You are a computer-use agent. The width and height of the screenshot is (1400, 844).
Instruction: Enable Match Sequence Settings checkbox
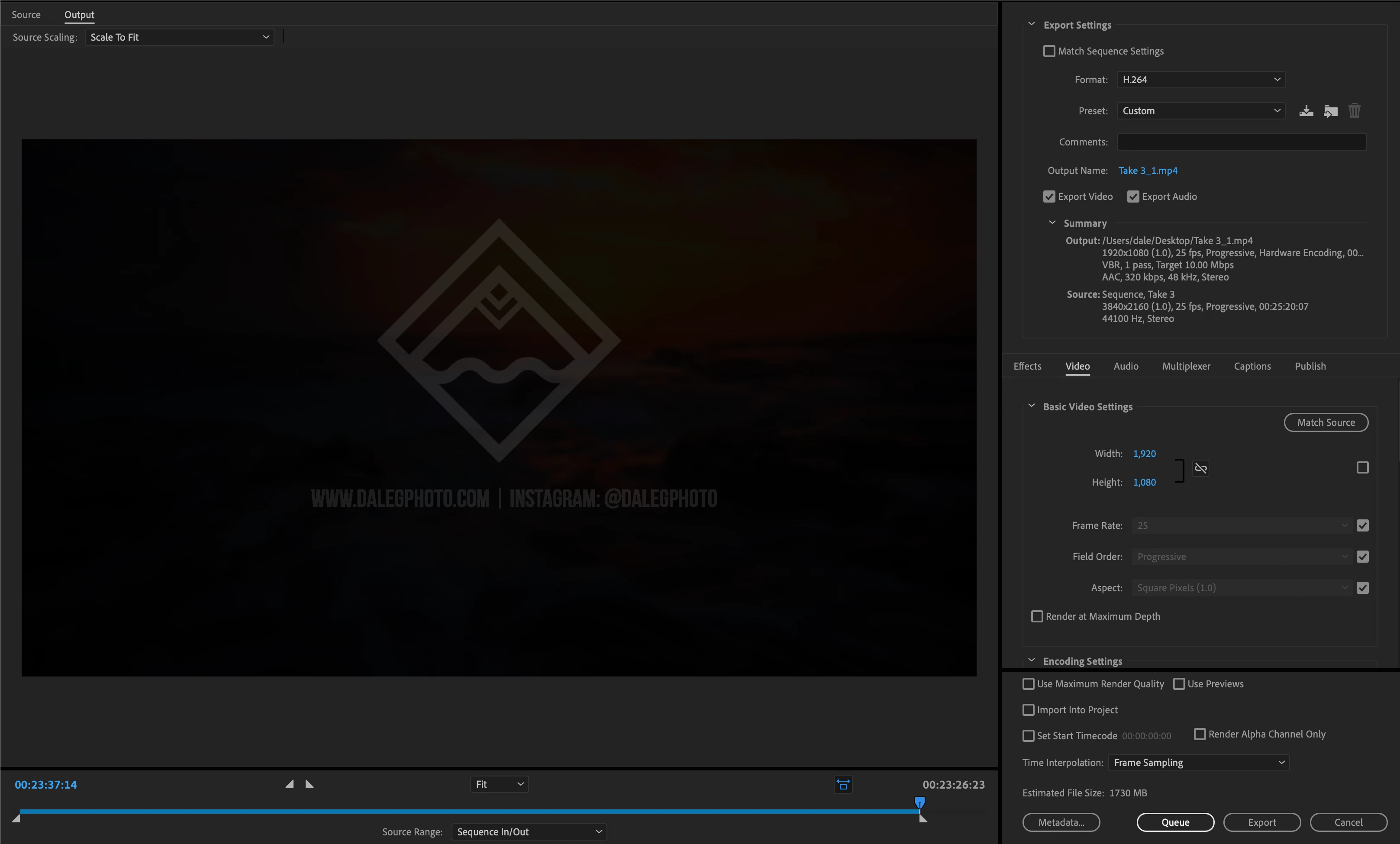point(1049,51)
